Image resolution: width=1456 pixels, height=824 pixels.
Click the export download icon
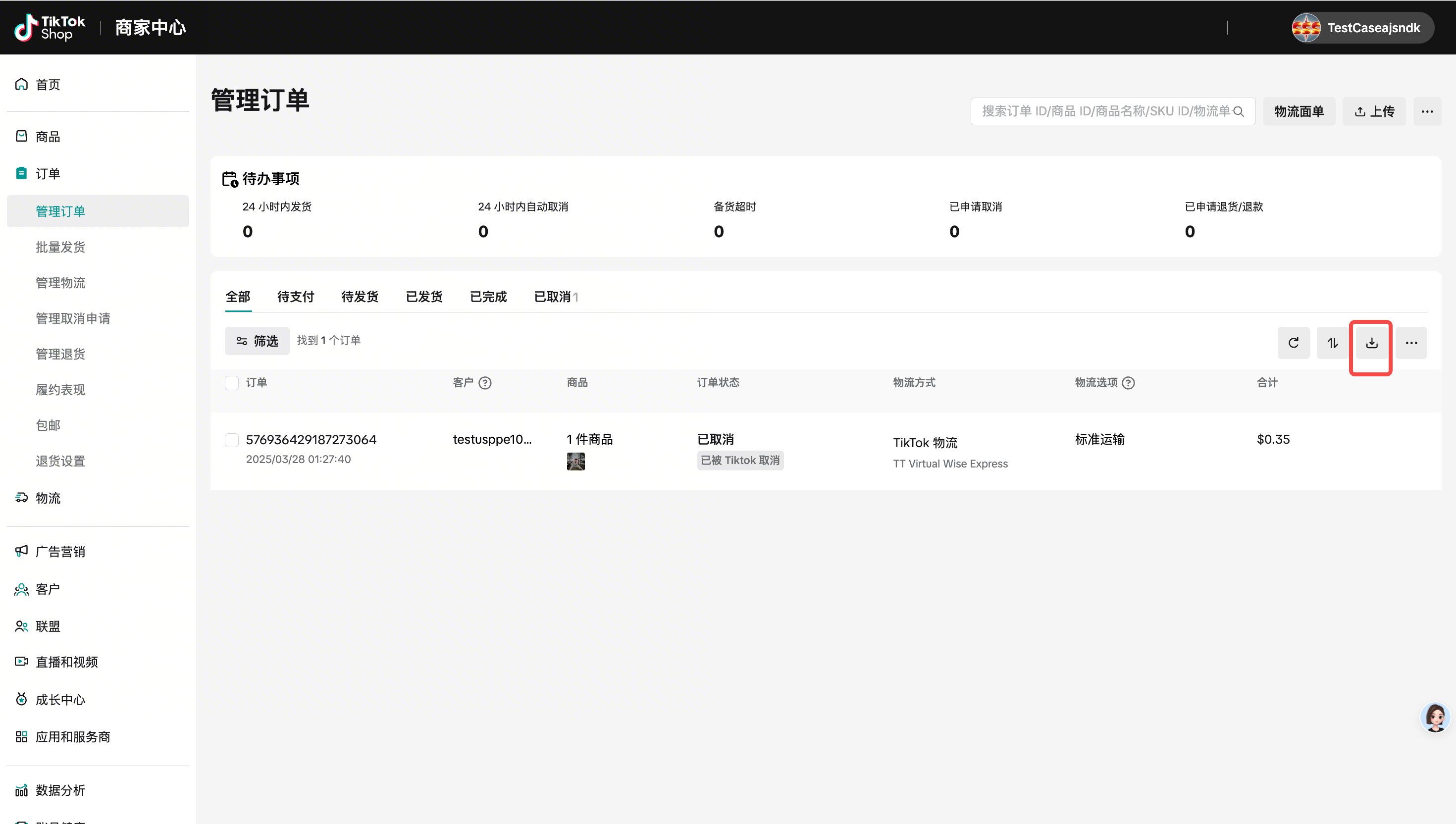[x=1372, y=343]
